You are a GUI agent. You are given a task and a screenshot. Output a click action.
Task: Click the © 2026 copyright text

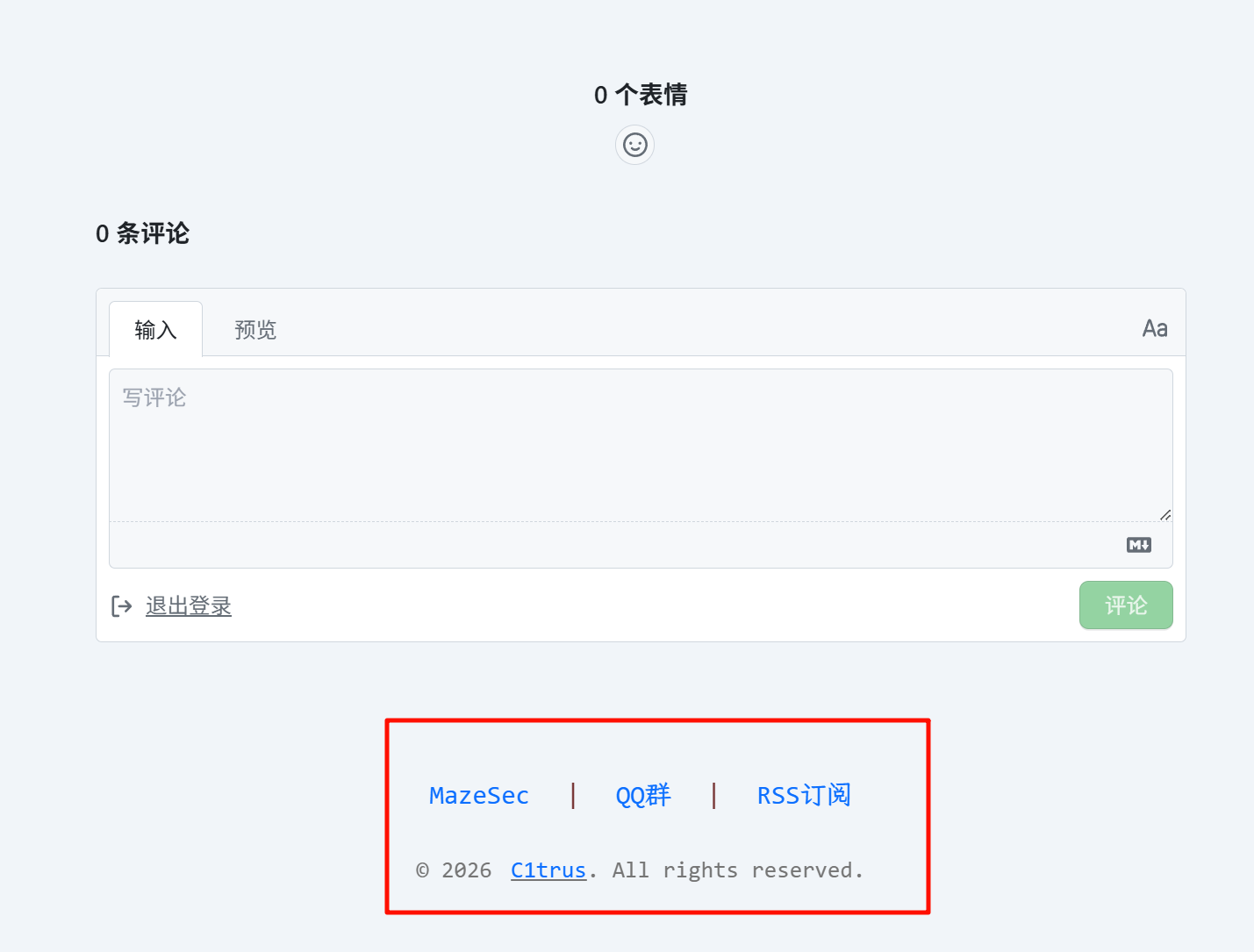[x=454, y=870]
